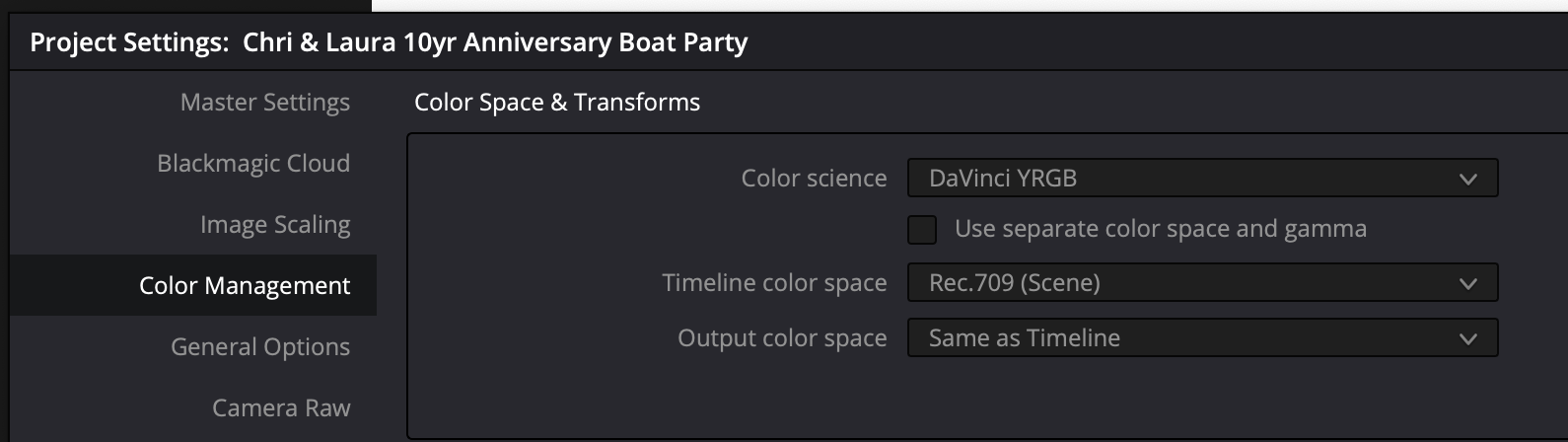Click the 'Use separate color space and gamma' label

1161,229
